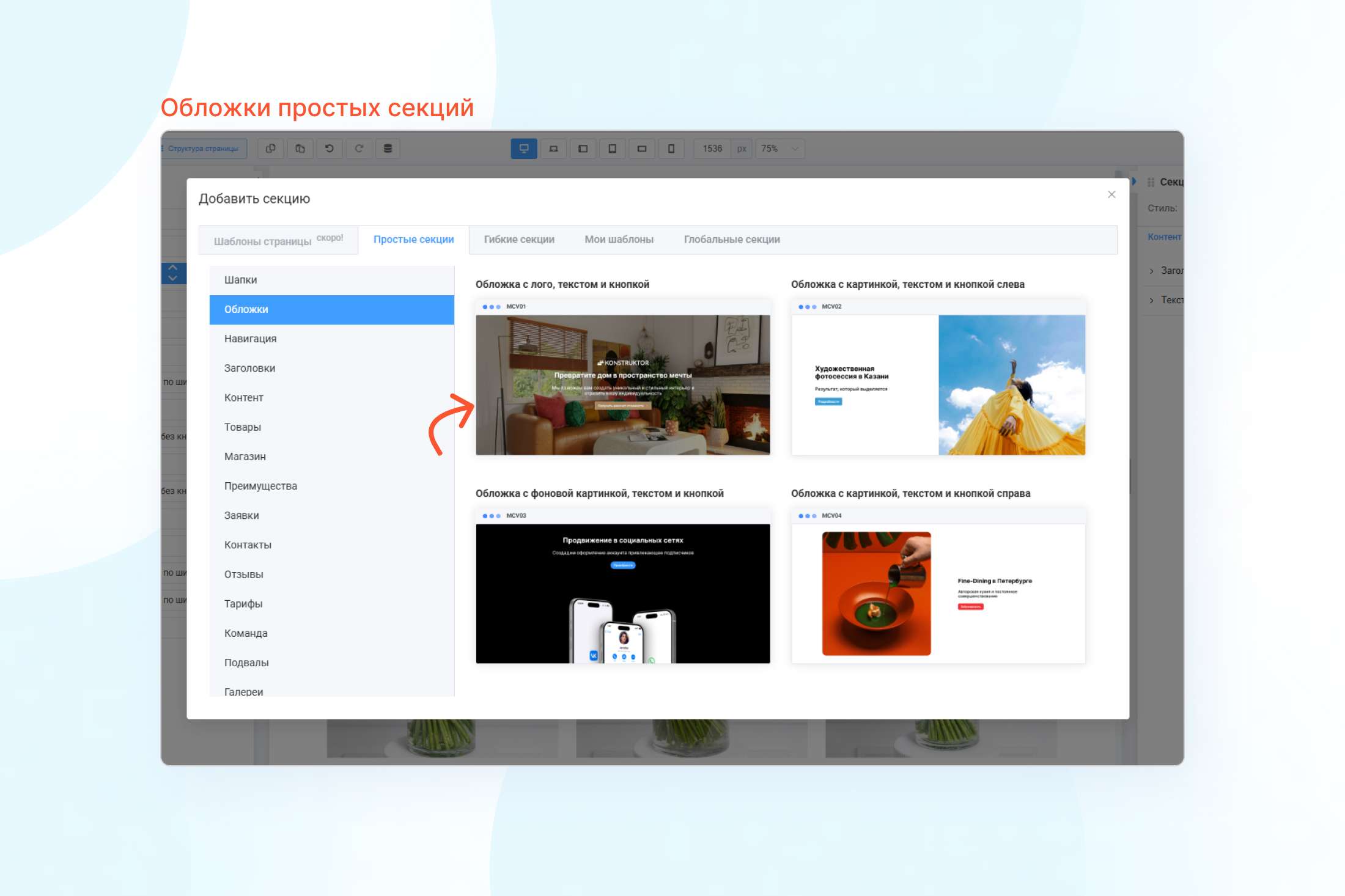
Task: Choose MCV02 cover with image on right
Action: pyautogui.click(x=938, y=377)
